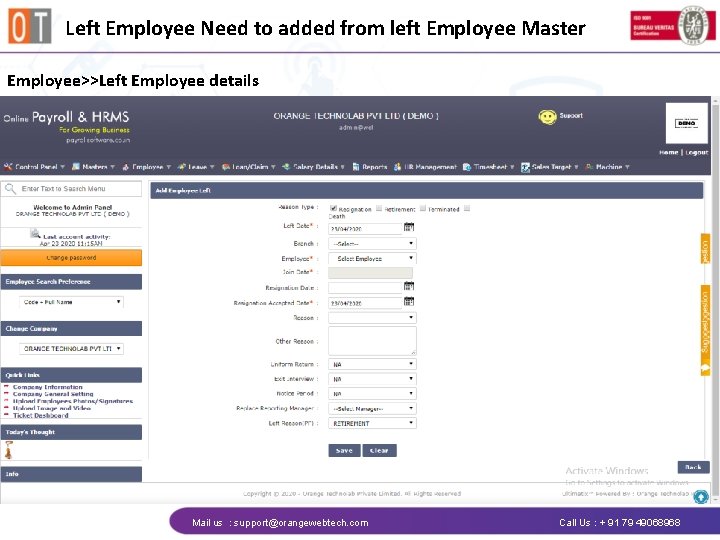Click the Left Date input field
Viewport: 720px width, 540px height.
(x=366, y=228)
